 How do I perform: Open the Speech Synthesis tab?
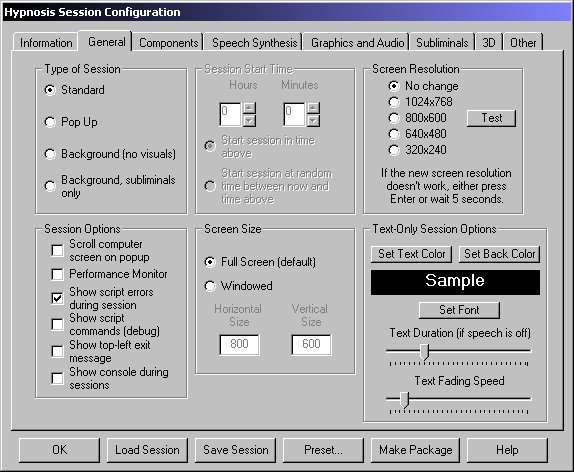(254, 42)
